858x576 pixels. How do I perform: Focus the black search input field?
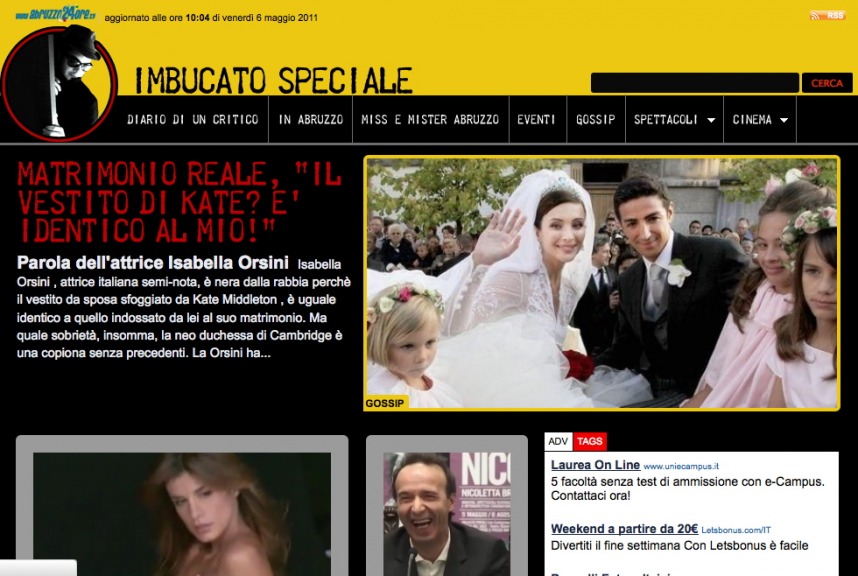point(694,83)
